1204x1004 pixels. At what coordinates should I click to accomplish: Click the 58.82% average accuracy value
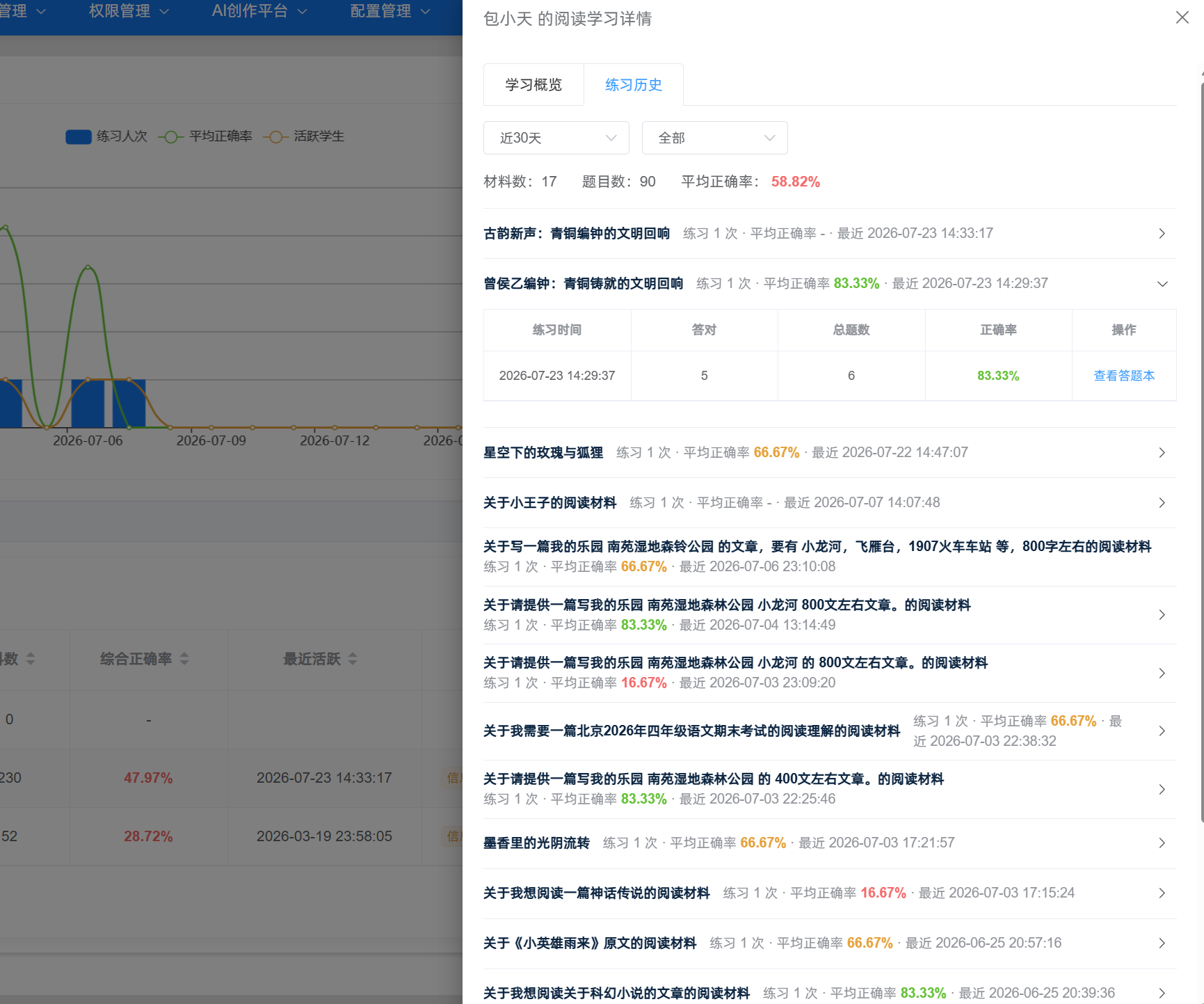point(795,182)
